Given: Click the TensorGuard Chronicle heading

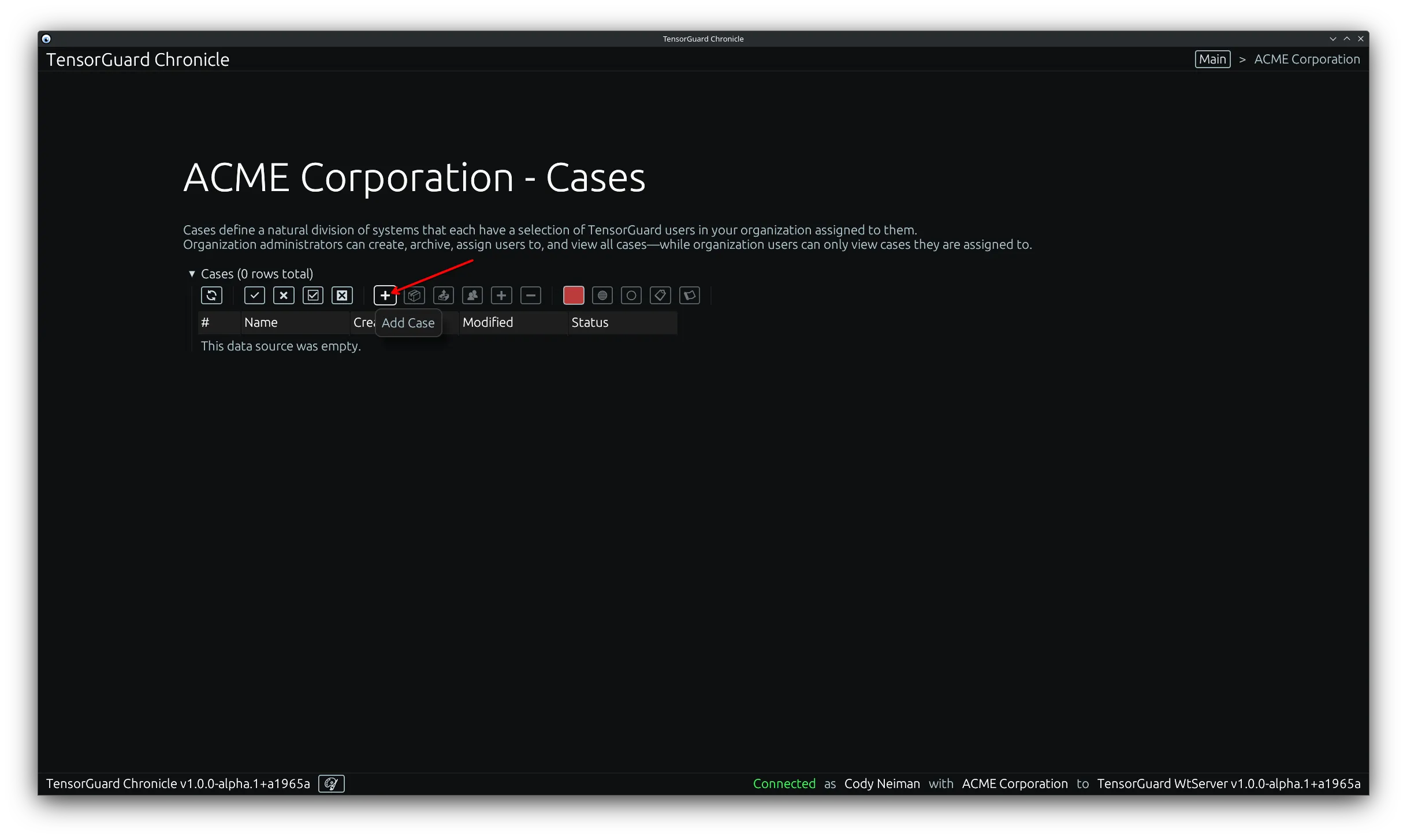Looking at the screenshot, I should (x=137, y=58).
